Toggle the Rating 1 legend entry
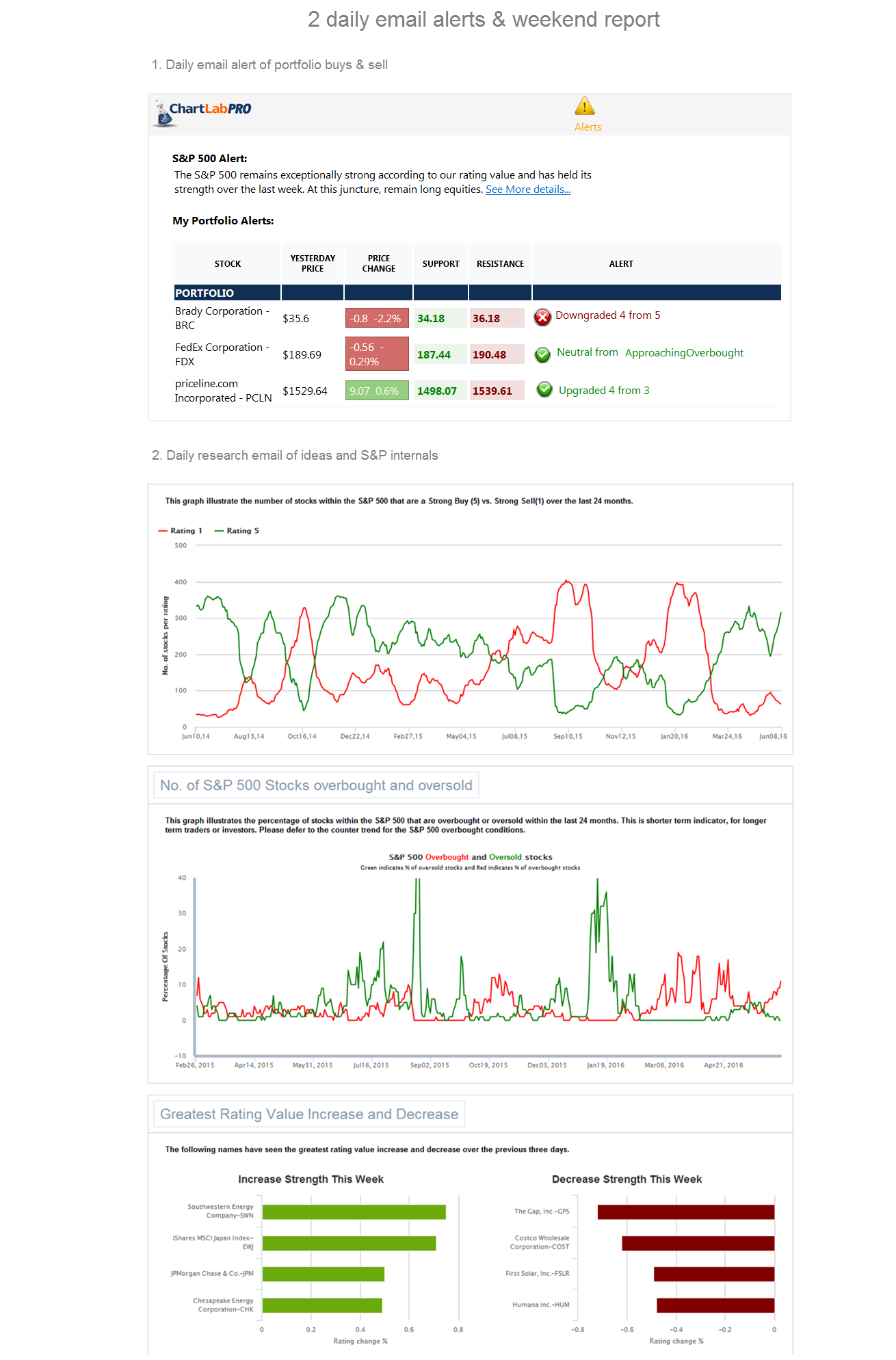 pyautogui.click(x=181, y=531)
